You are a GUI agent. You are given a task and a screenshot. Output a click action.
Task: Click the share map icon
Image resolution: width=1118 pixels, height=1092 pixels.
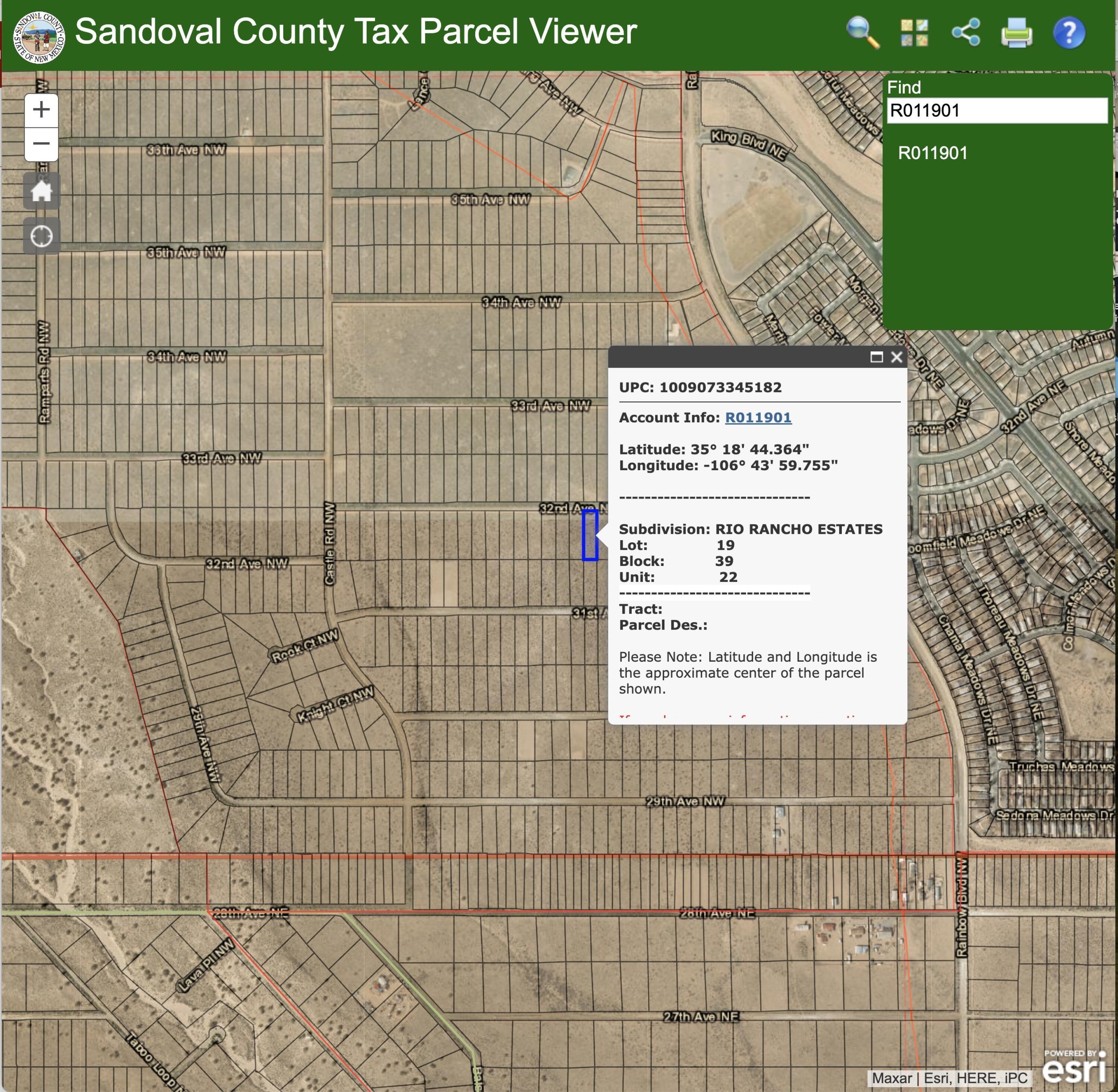pos(966,33)
